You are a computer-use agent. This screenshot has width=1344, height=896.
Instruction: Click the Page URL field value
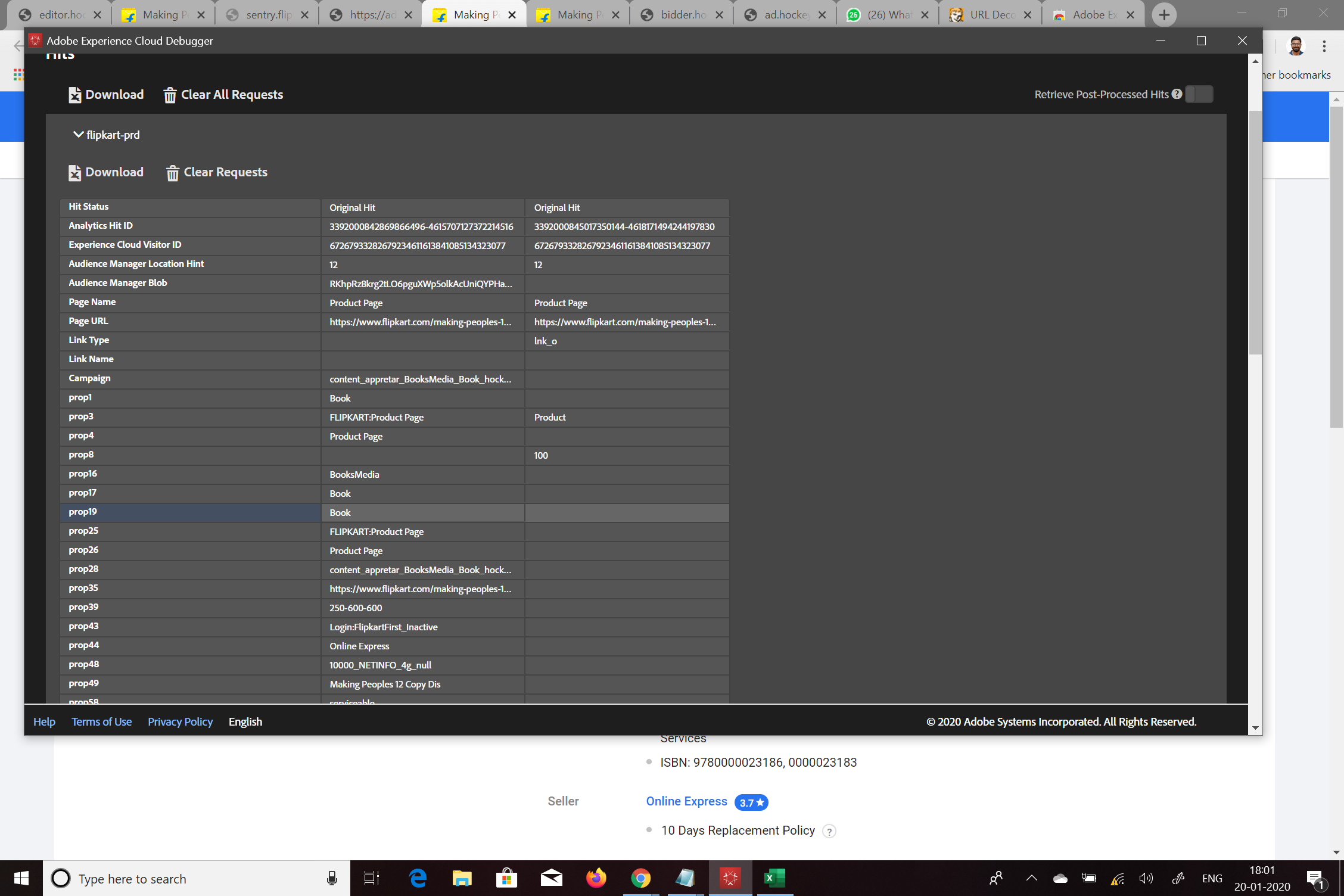pyautogui.click(x=420, y=321)
